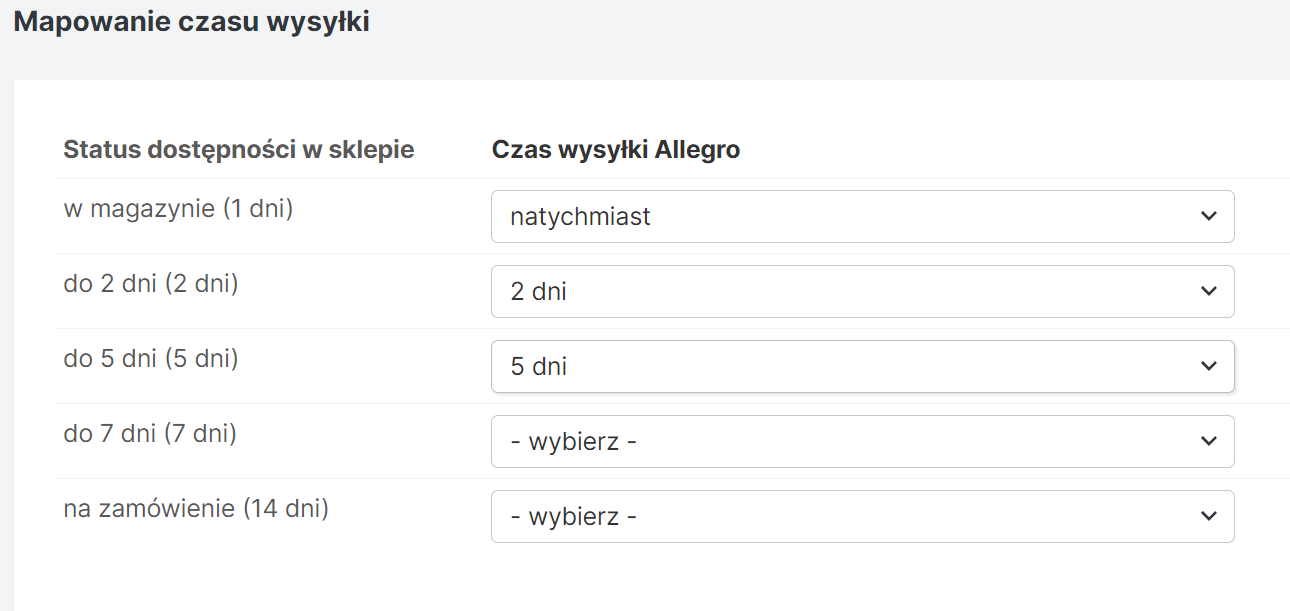The height and width of the screenshot is (611, 1290).
Task: Click the 'do 7 dni (7 dni)' label
Action: [150, 433]
